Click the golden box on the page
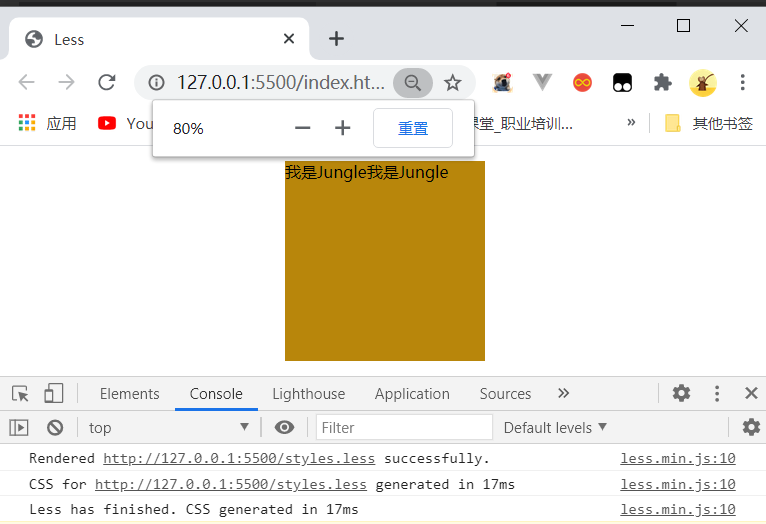 click(385, 261)
